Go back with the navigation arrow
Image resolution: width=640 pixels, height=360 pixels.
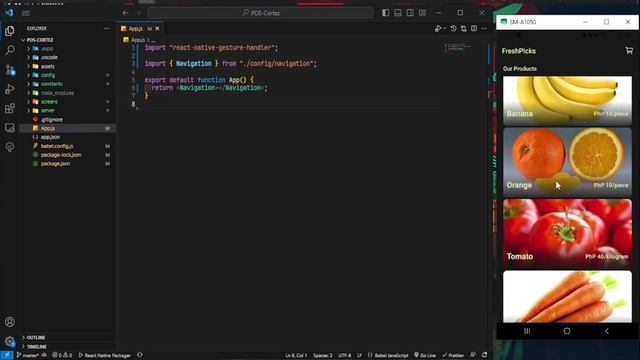point(125,13)
